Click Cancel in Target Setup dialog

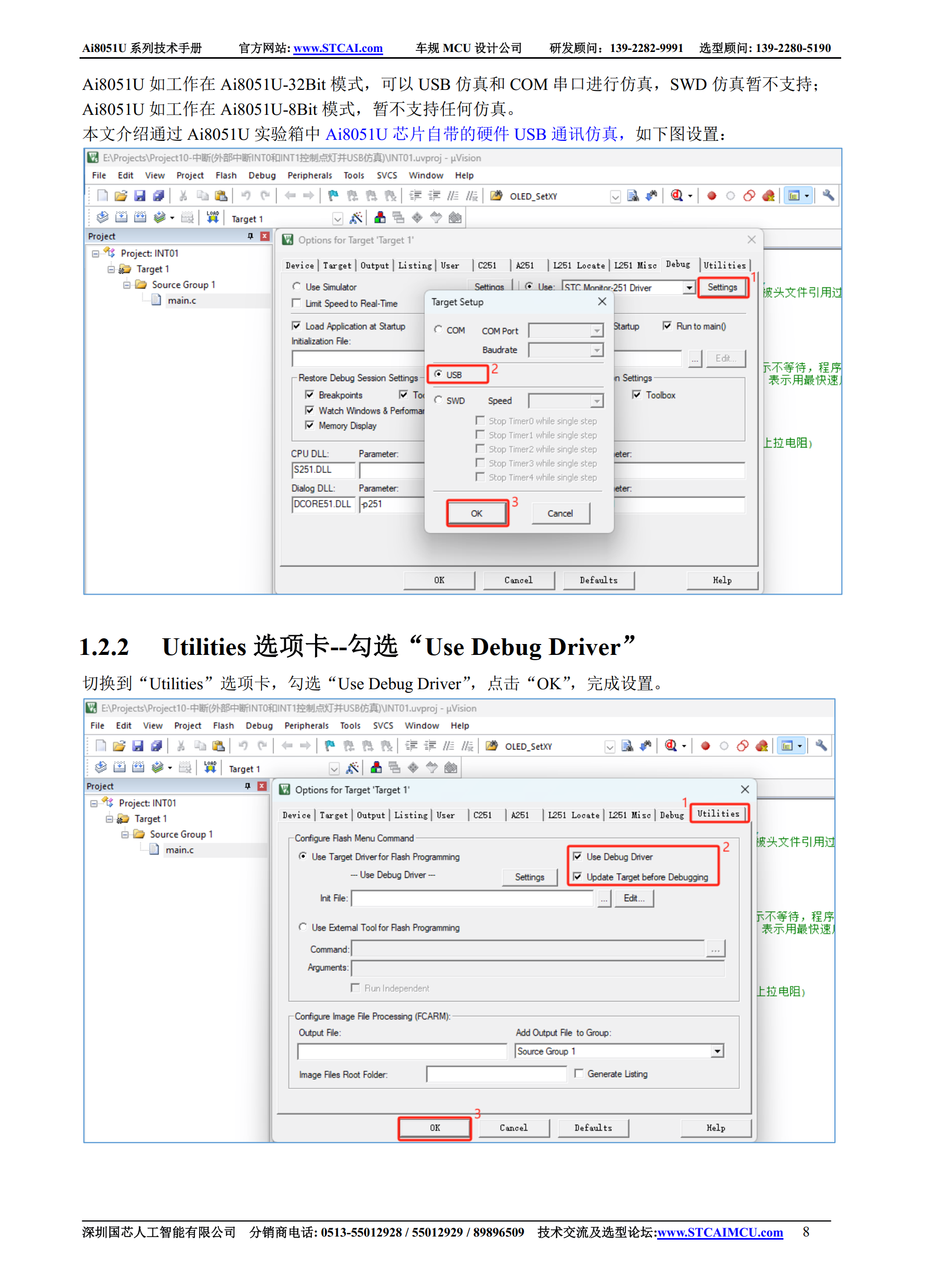(x=560, y=514)
